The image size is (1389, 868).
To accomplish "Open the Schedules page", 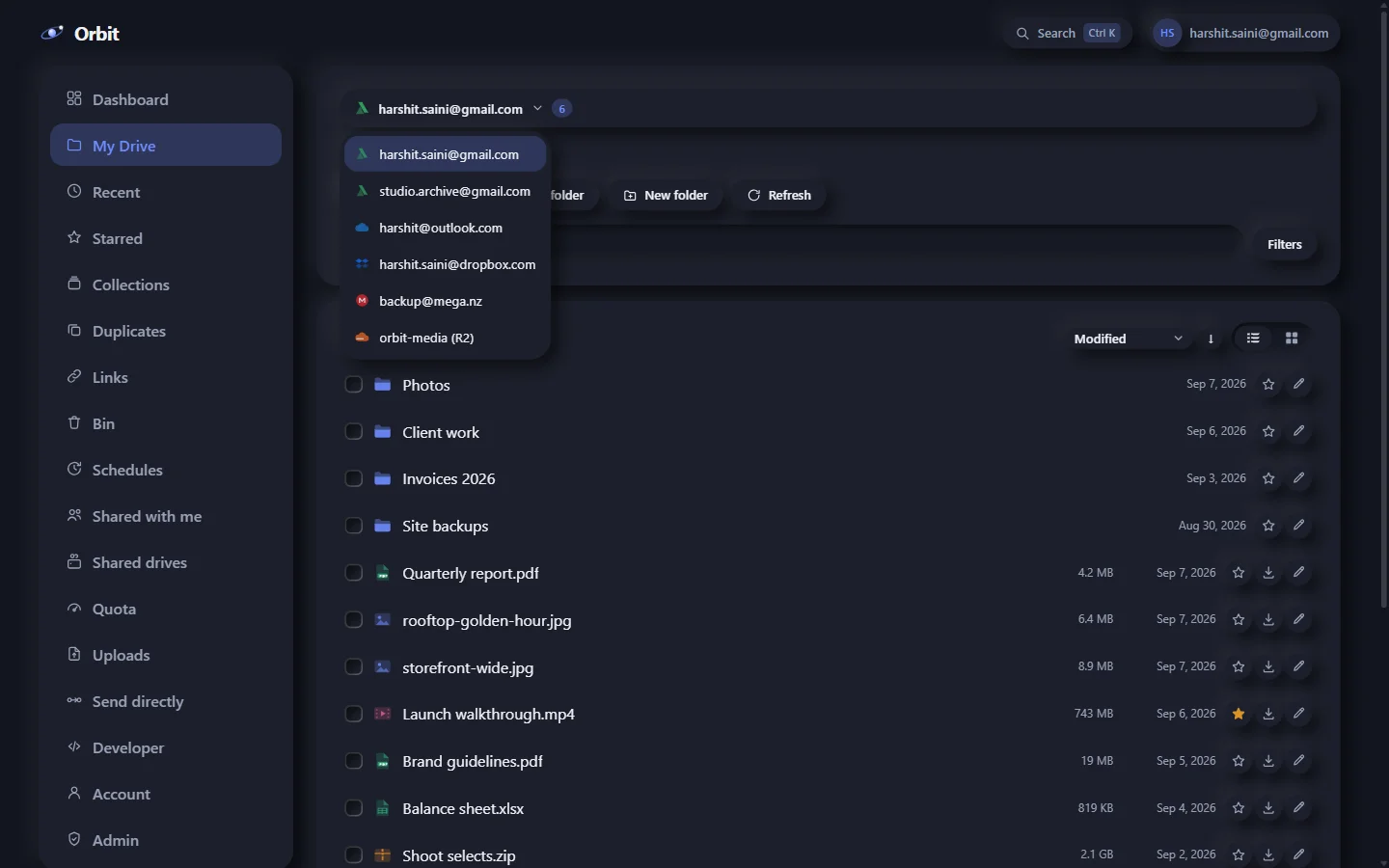I will (166, 470).
